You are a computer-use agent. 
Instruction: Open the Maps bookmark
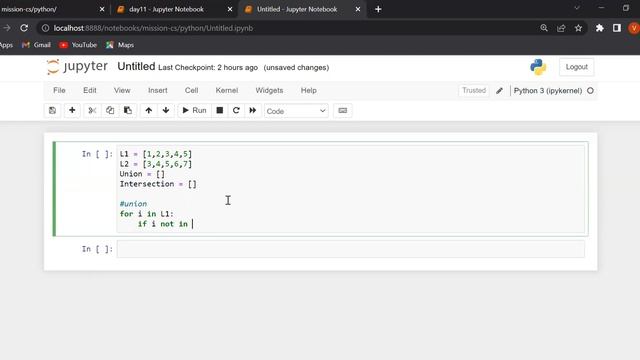coord(120,45)
